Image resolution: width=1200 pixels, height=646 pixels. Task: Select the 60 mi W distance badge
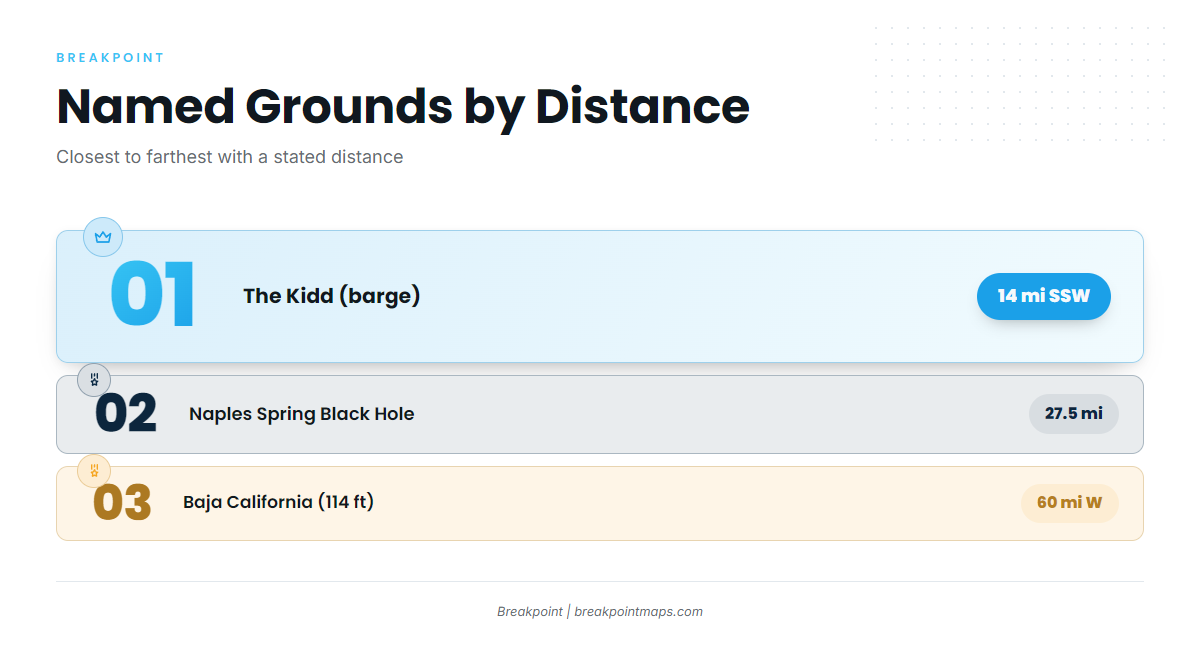coord(1070,503)
